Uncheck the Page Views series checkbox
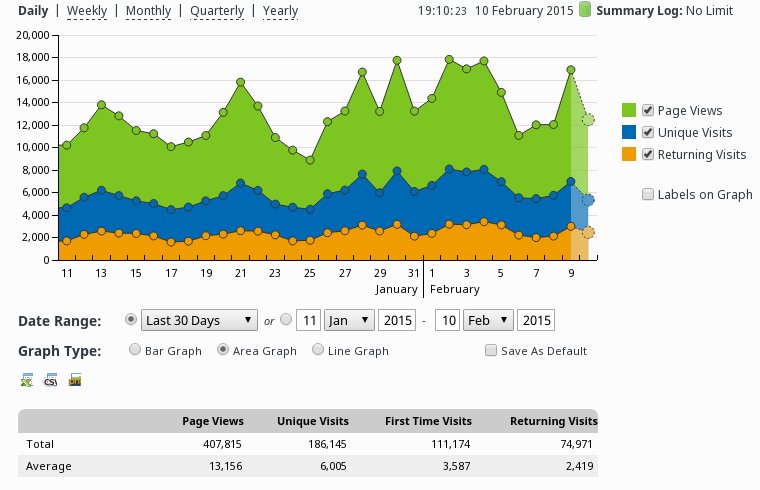This screenshot has height=490, width=760. point(648,110)
